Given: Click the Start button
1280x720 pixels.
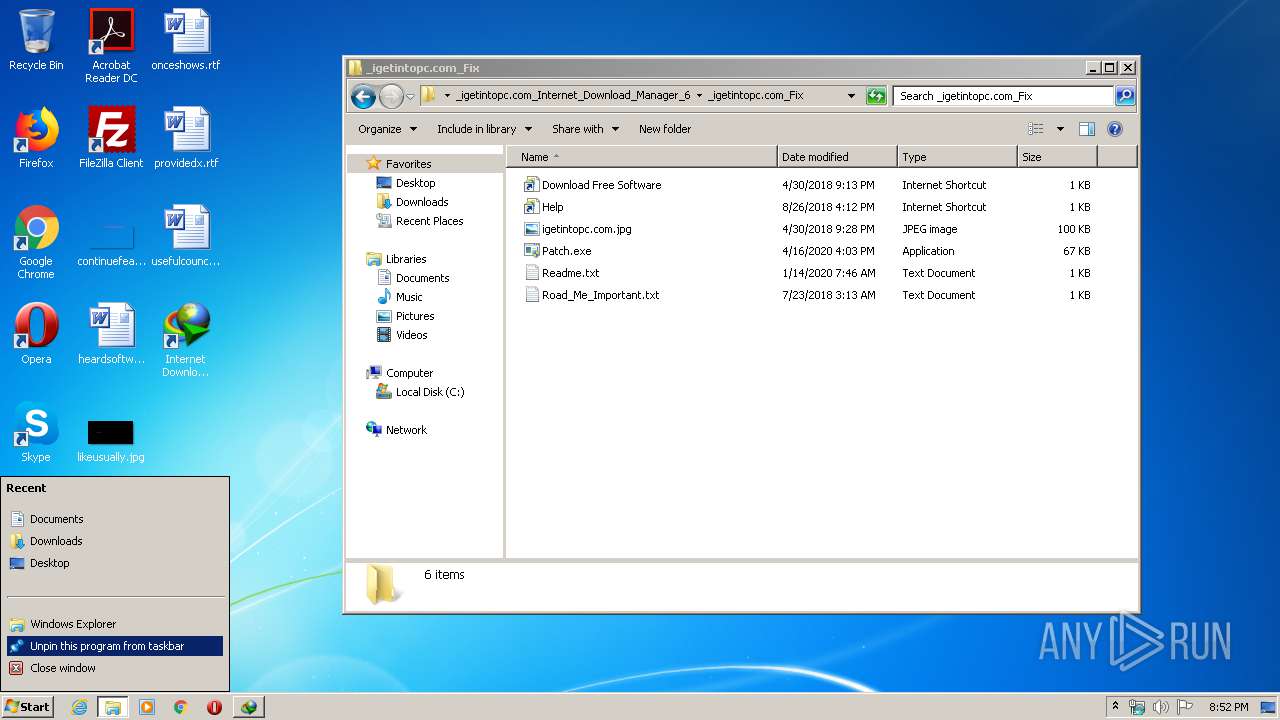Looking at the screenshot, I should pos(27,707).
